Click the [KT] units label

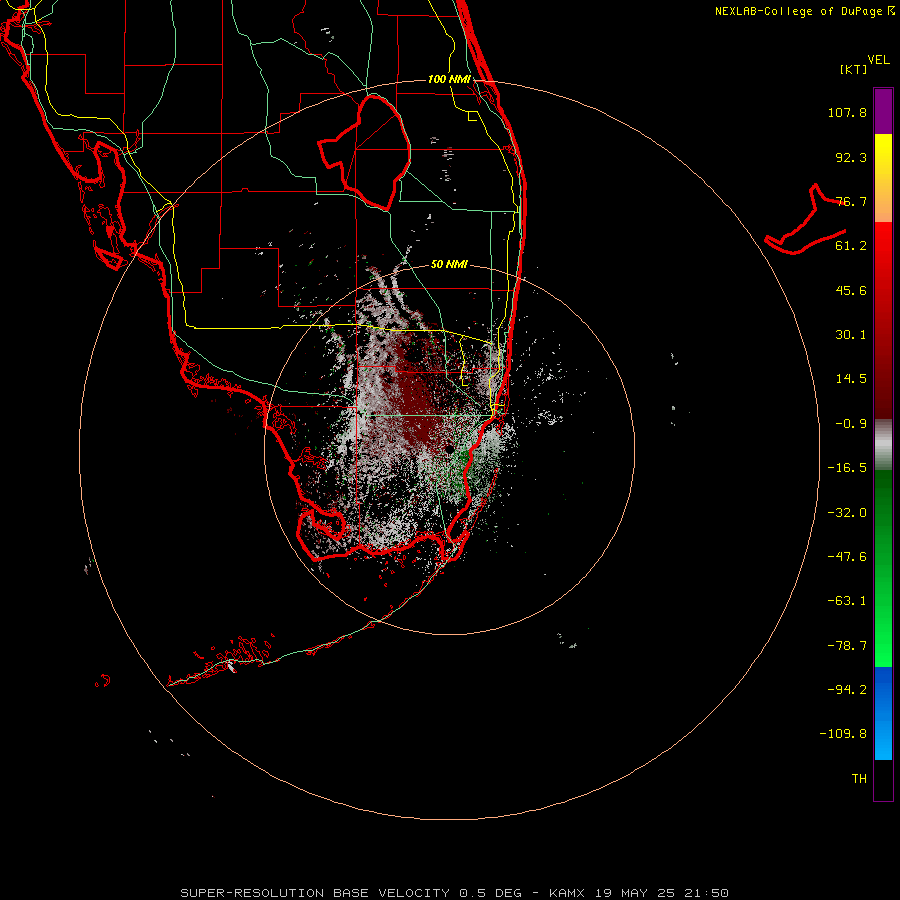coord(853,69)
